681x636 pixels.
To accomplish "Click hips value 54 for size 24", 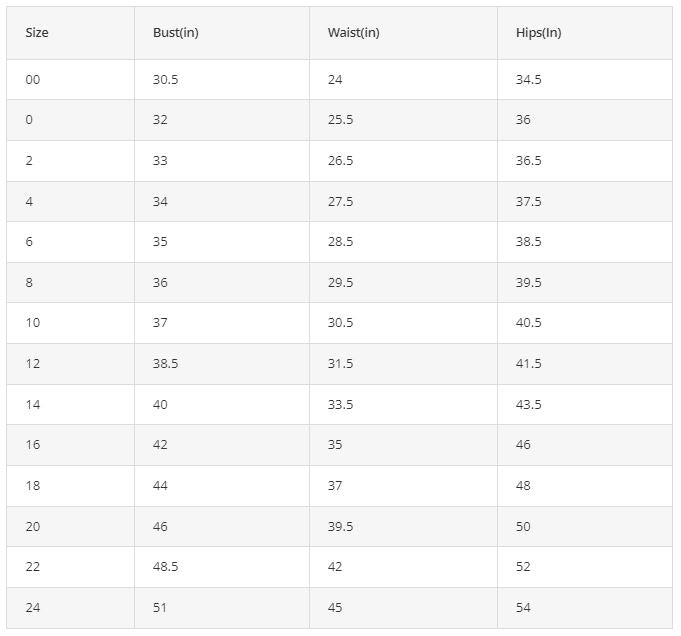I will [x=523, y=608].
